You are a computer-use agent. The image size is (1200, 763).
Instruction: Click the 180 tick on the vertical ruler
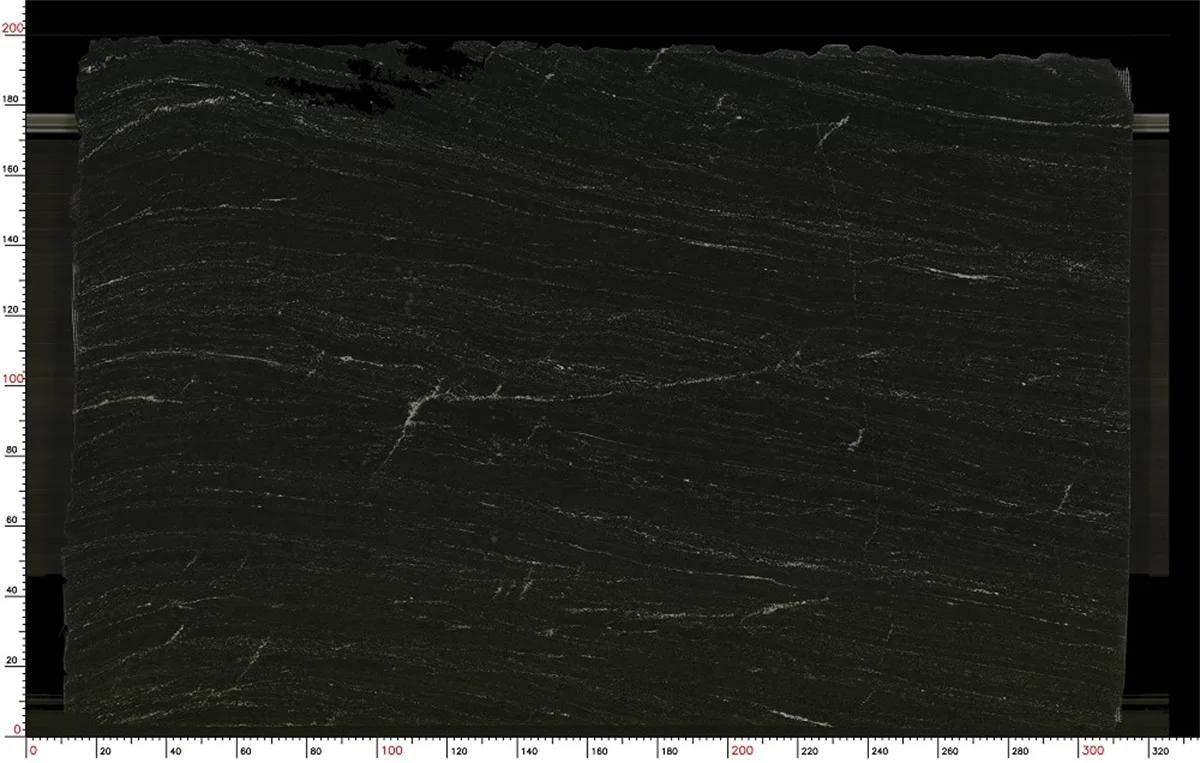(10, 99)
